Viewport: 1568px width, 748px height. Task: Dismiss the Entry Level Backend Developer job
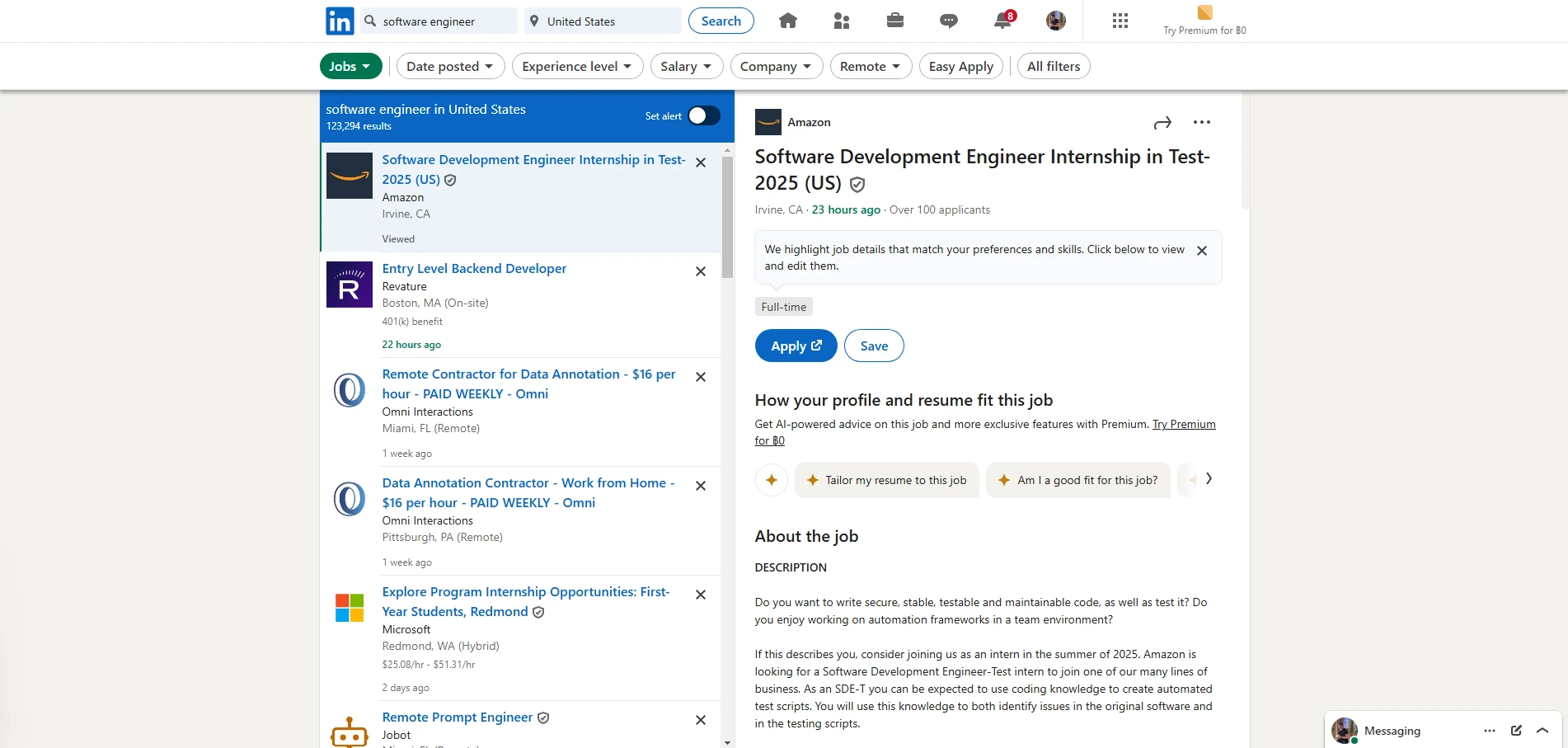tap(701, 271)
